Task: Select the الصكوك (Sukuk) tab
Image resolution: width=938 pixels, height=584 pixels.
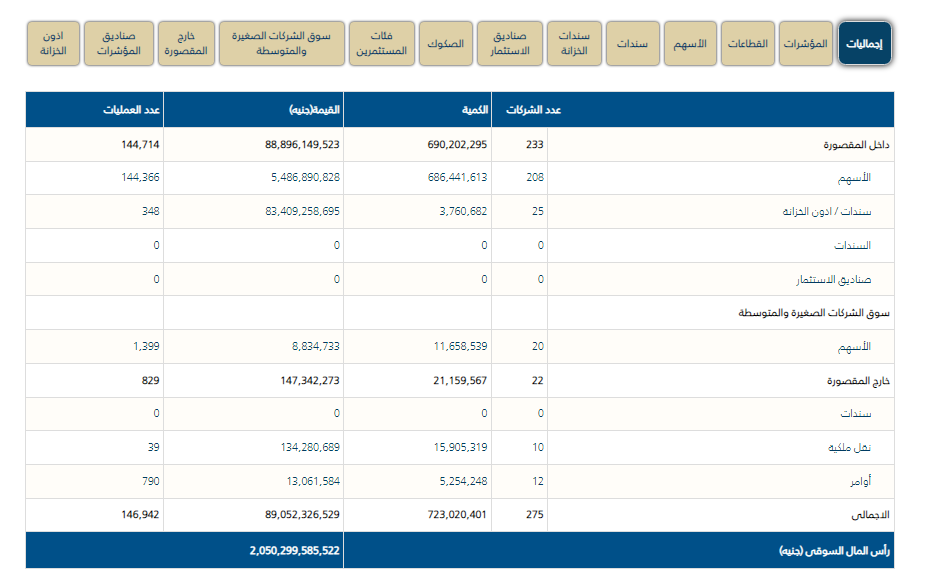Action: point(445,43)
